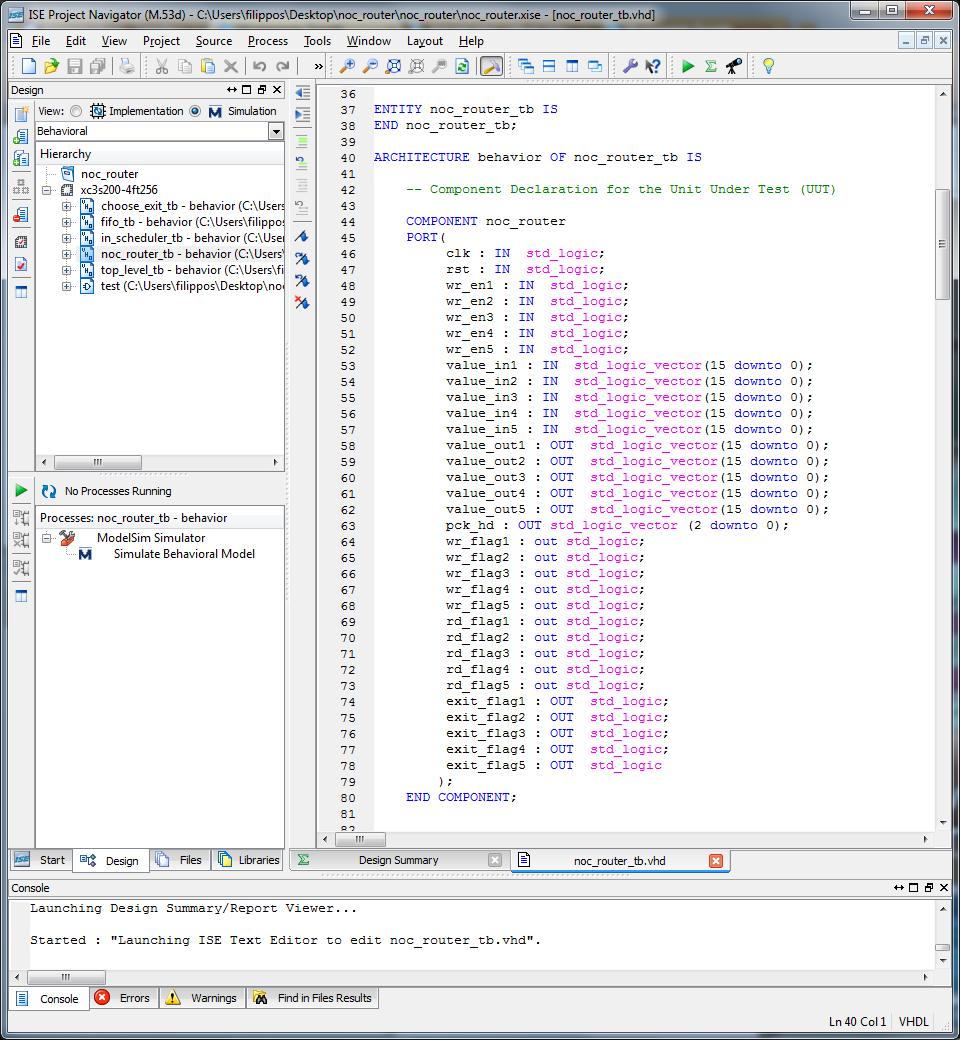Click the Remove Source red minus icon
The width and height of the screenshot is (960, 1040).
click(21, 214)
